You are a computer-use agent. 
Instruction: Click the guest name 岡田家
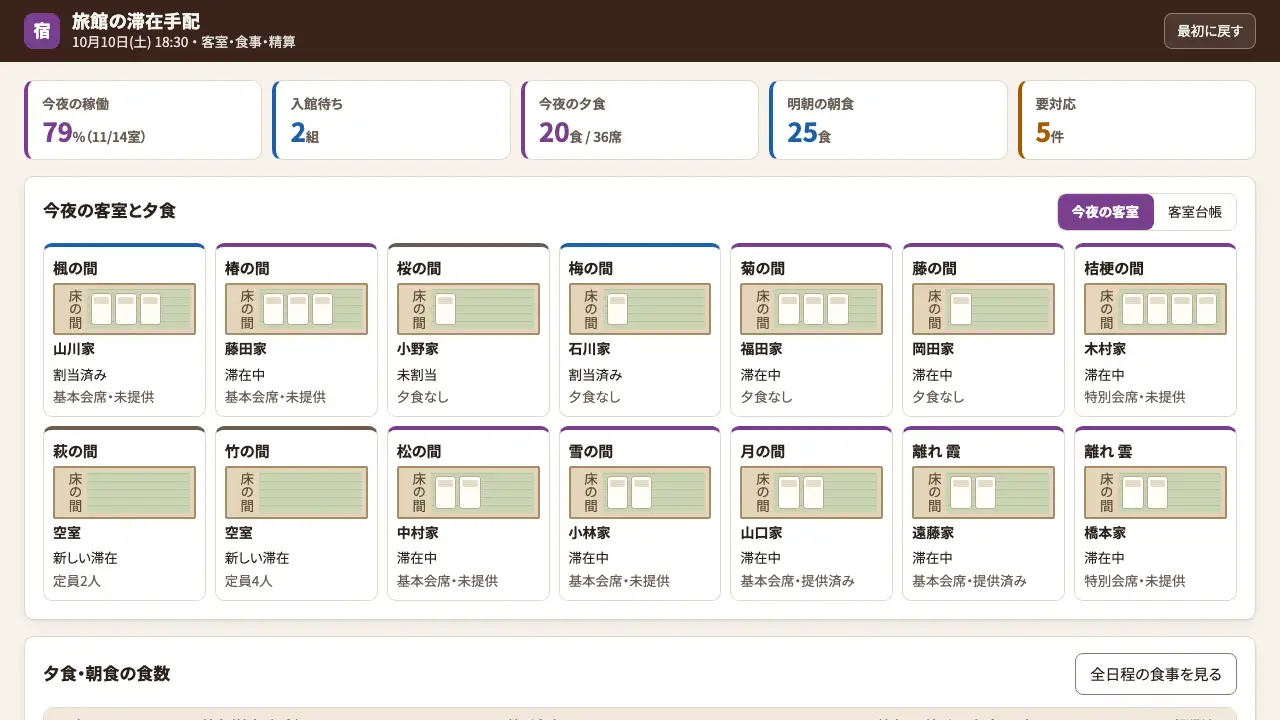[933, 349]
